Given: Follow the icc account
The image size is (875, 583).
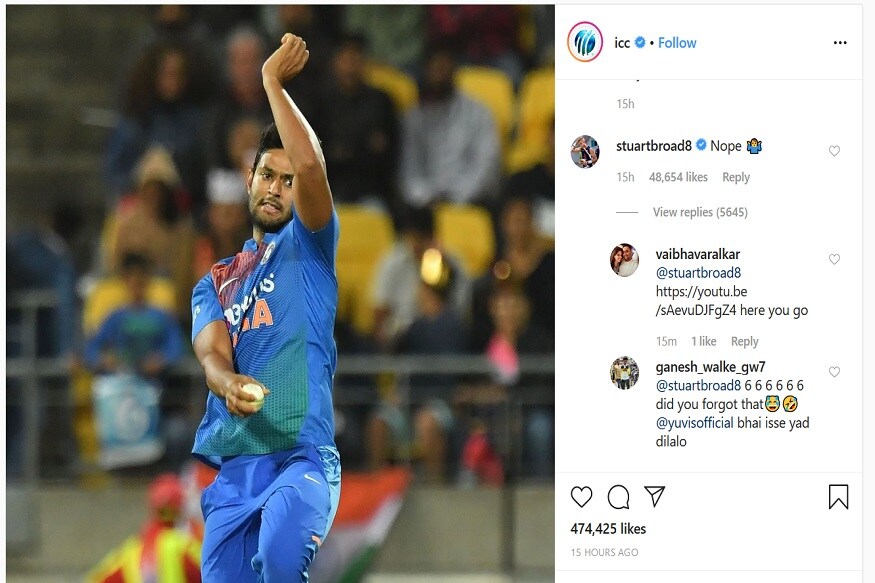Looking at the screenshot, I should pyautogui.click(x=677, y=43).
